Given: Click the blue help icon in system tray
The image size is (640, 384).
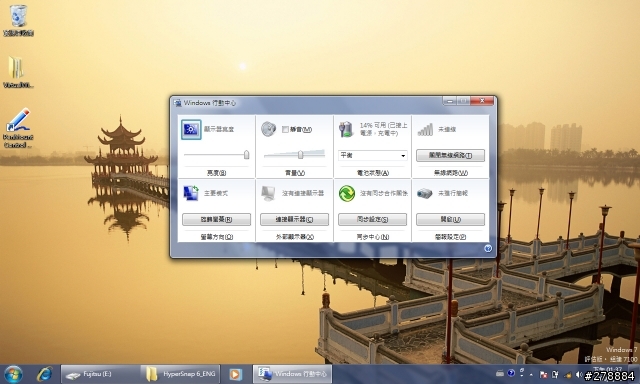Looking at the screenshot, I should 511,373.
